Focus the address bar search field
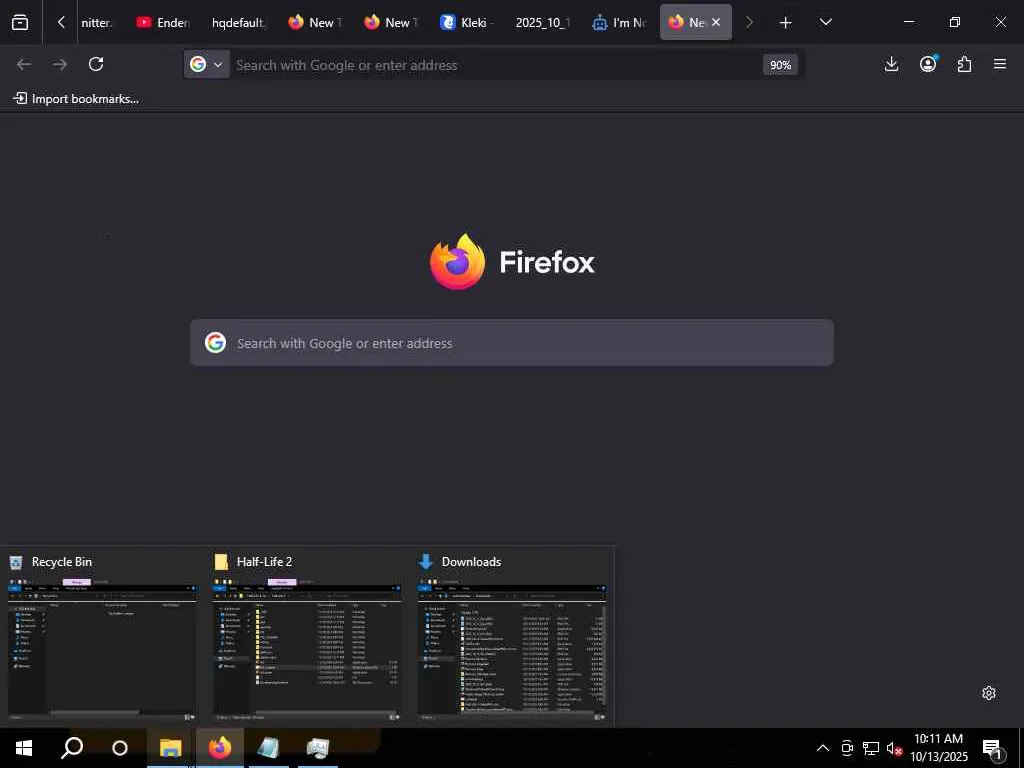The height and width of the screenshot is (768, 1024). [496, 65]
